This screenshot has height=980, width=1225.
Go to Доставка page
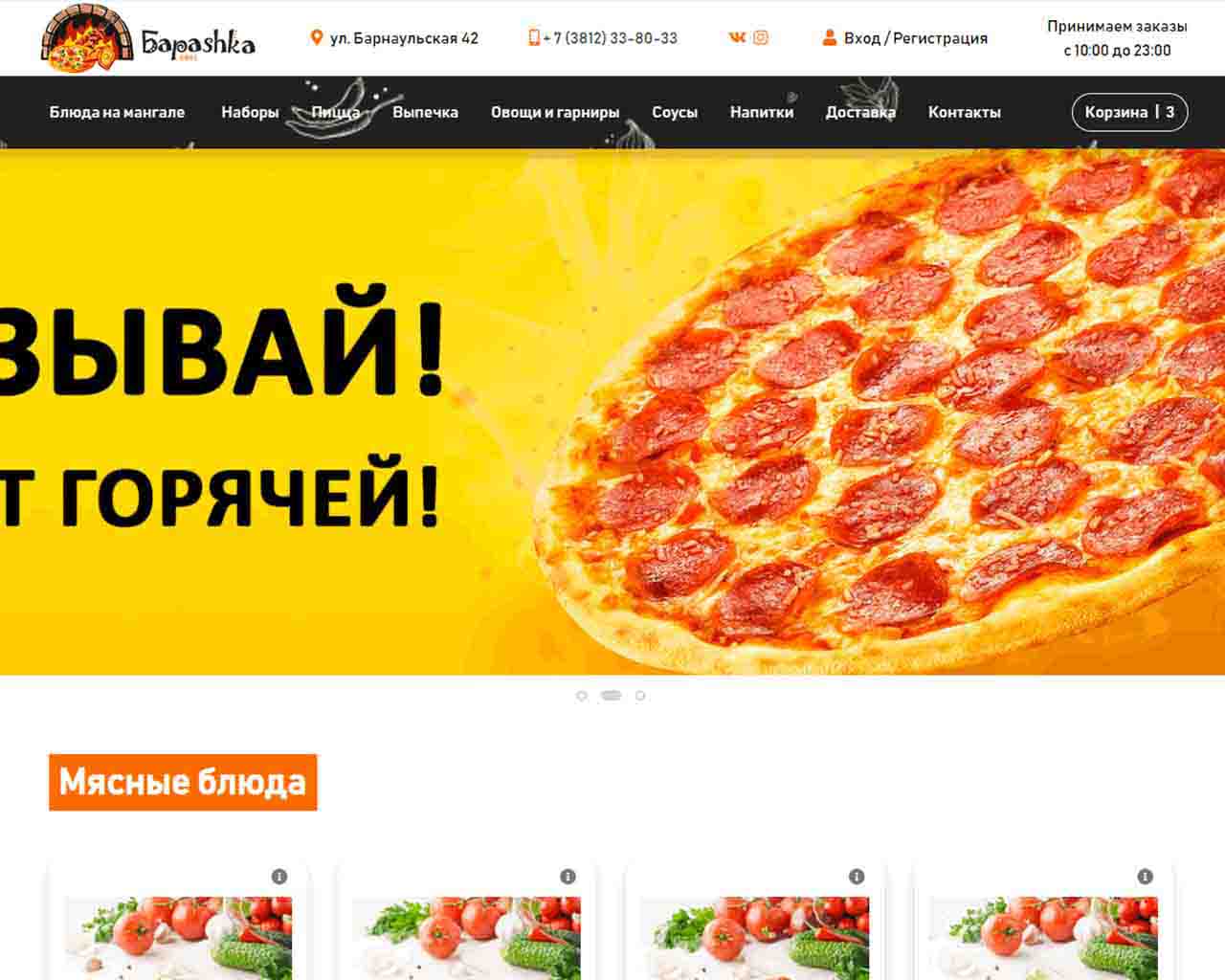860,112
